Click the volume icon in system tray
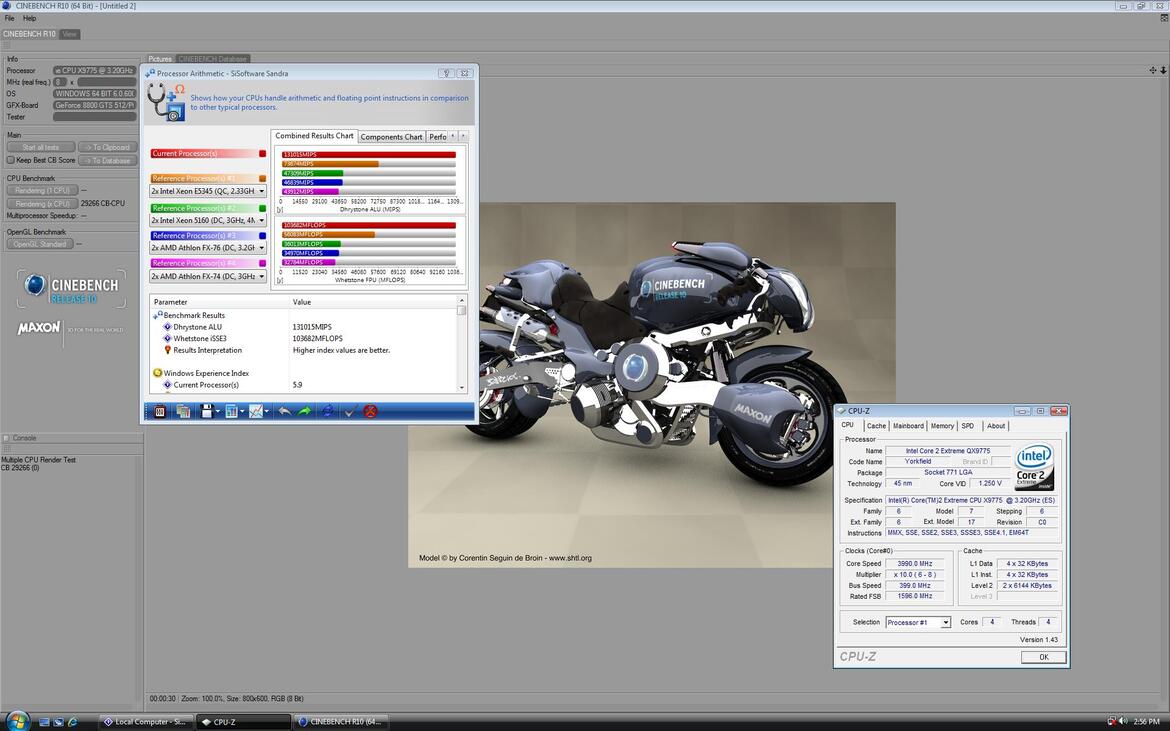1170x731 pixels. (x=1122, y=721)
